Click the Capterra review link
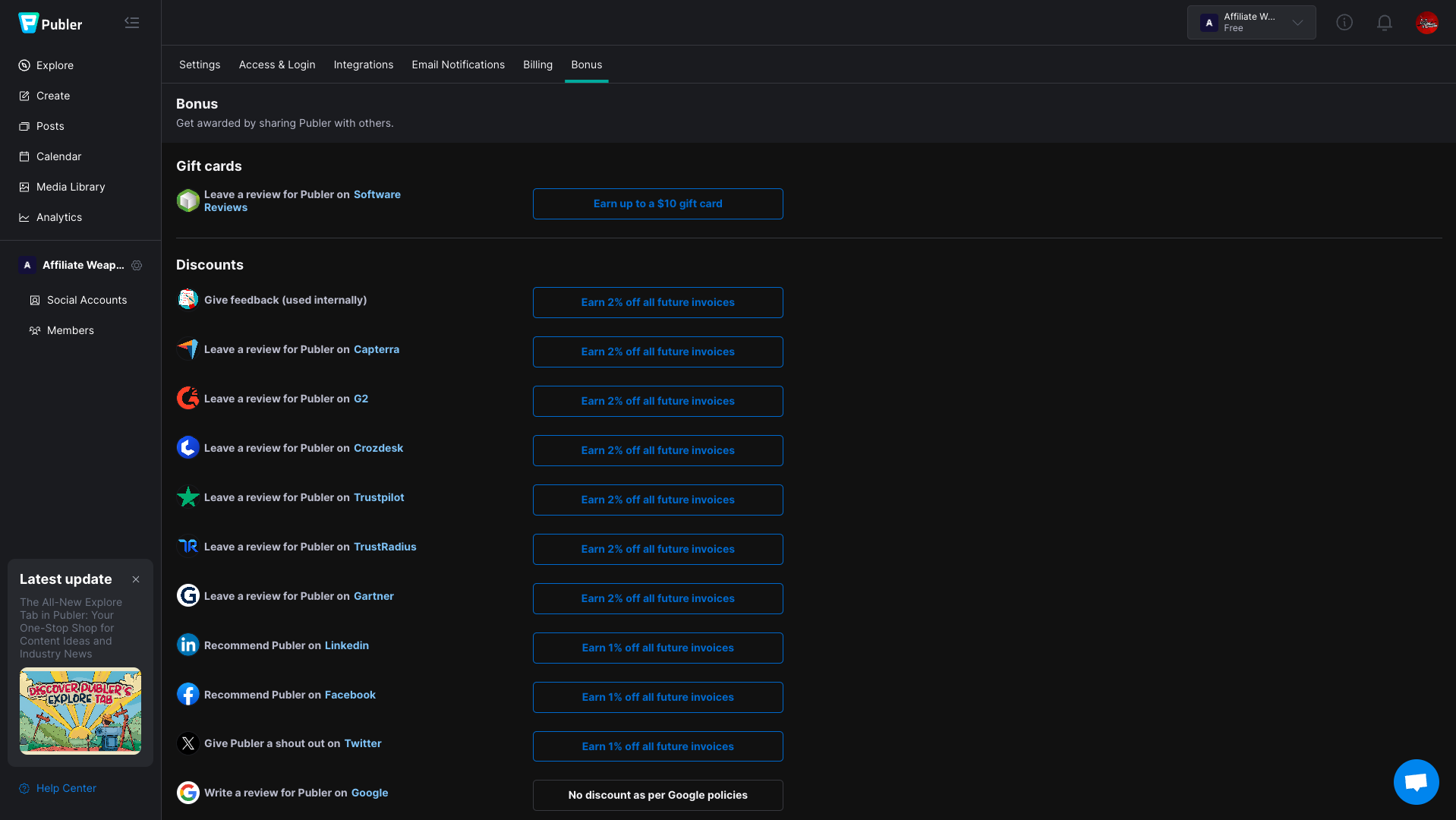Screen dimensions: 1456x820 click(376, 350)
